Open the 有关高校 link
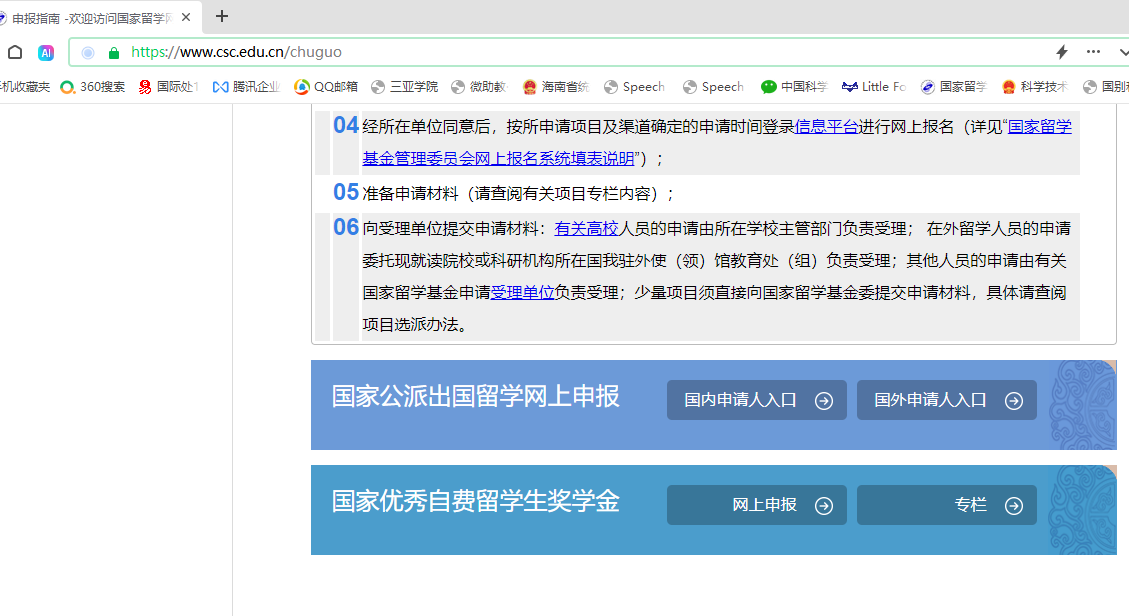The image size is (1129, 616). click(x=587, y=229)
